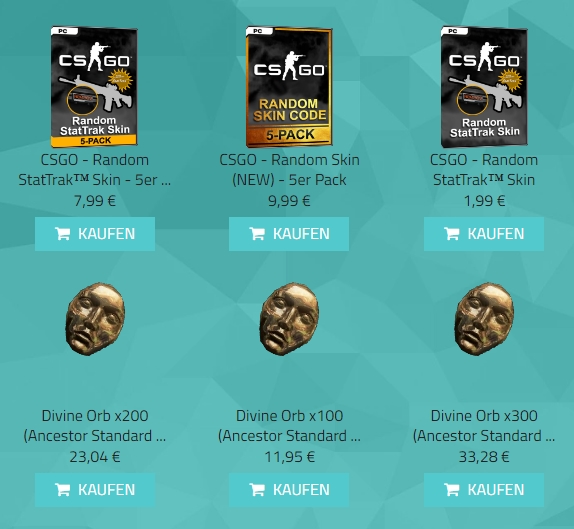The height and width of the screenshot is (529, 574).
Task: Click the KAUFEN text for the 23,04 € Divine Orb
Action: pyautogui.click(x=107, y=490)
